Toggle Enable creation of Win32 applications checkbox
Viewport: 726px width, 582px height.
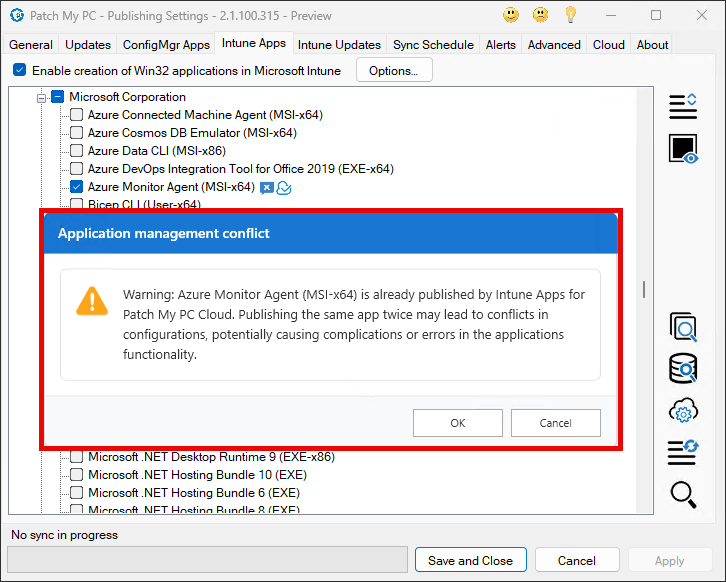[x=19, y=71]
